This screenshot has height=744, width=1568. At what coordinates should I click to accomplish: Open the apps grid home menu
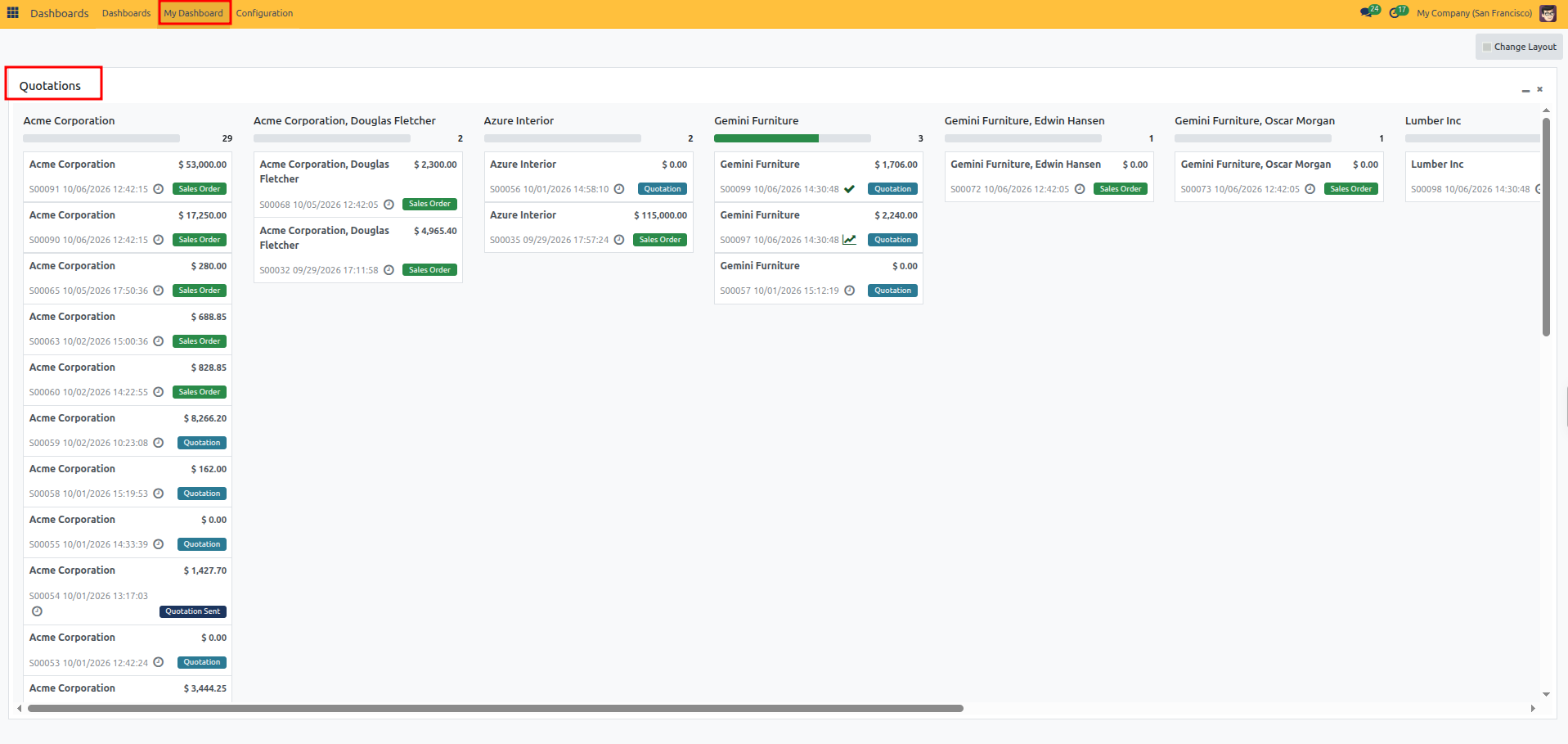13,13
